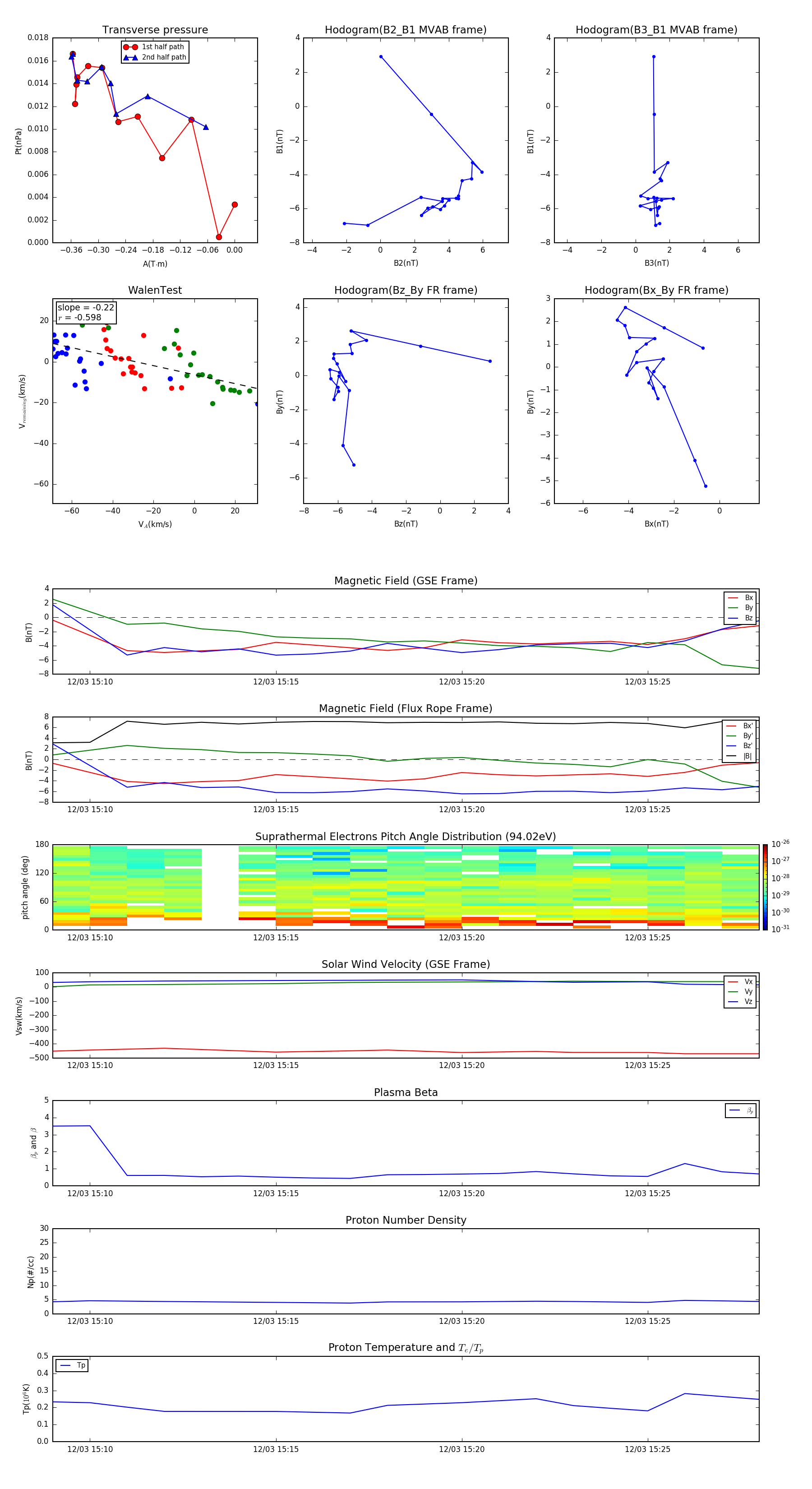Screen dimensions: 812x1489
Task: Click the 'Plasma Beta' plot title
Action: (406, 1092)
